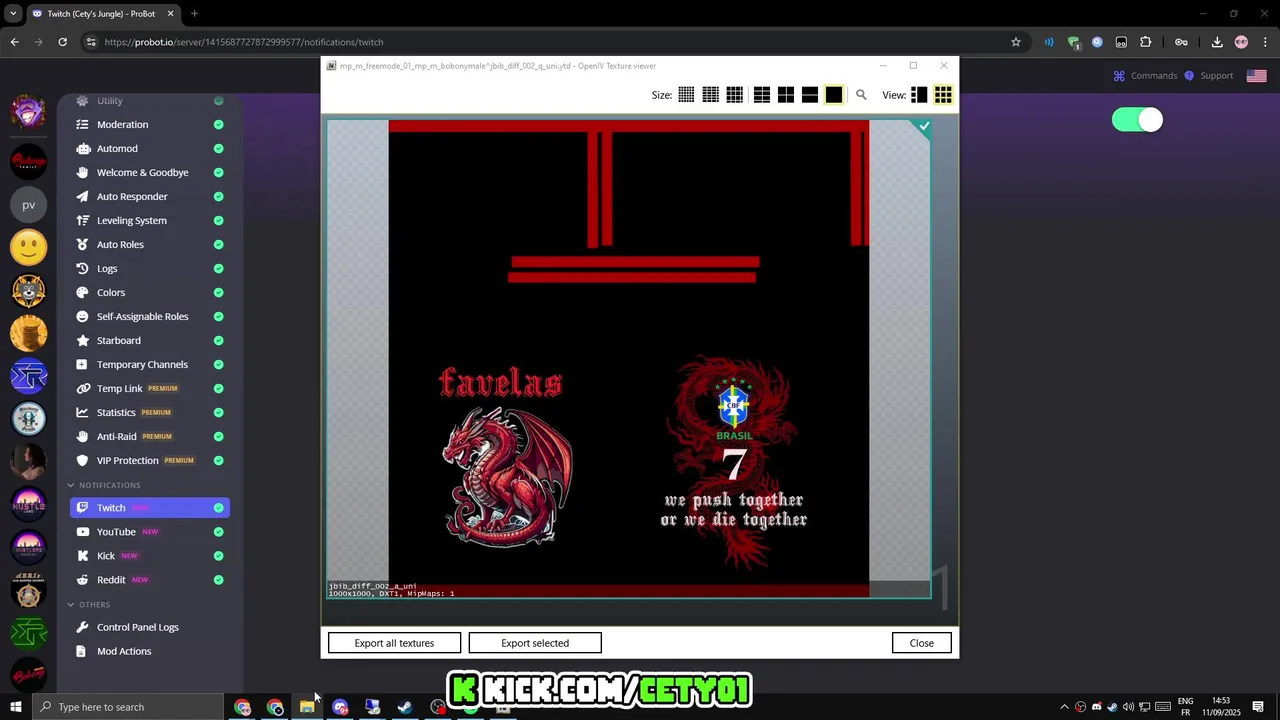Screen dimensions: 1280x720
Task: Open a new Chrome tab
Action: [194, 14]
